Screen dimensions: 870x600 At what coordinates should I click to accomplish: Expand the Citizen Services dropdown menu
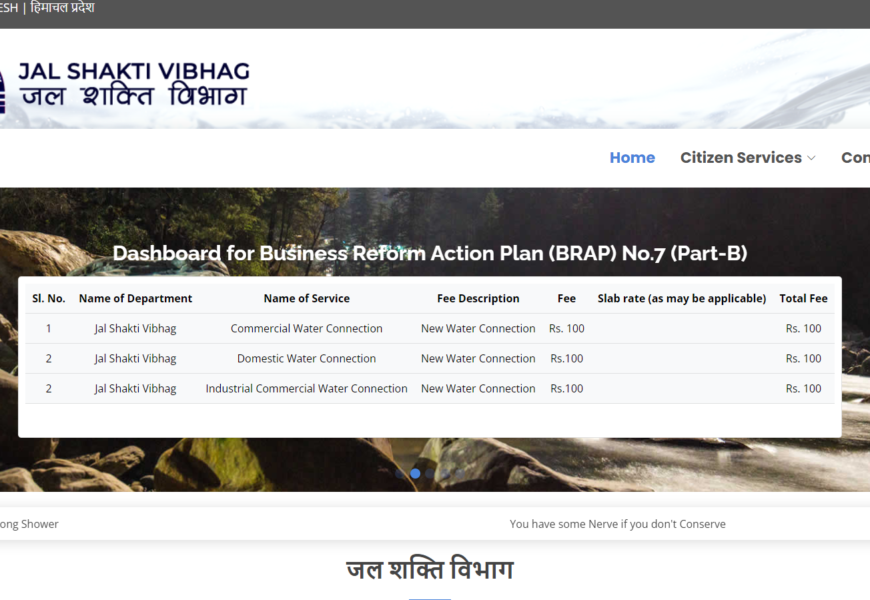pos(747,158)
